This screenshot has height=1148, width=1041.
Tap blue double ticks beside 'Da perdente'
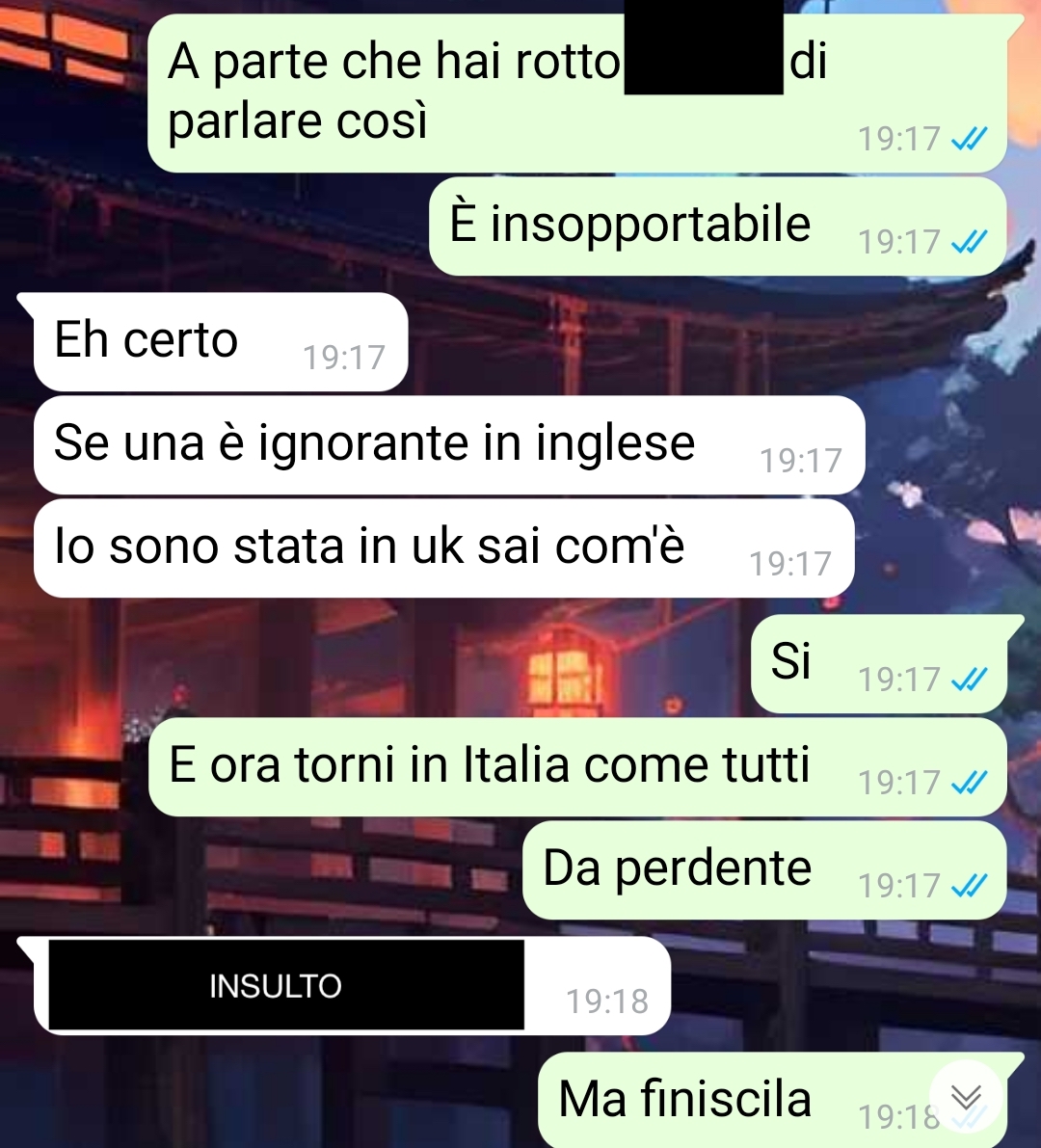point(970,886)
